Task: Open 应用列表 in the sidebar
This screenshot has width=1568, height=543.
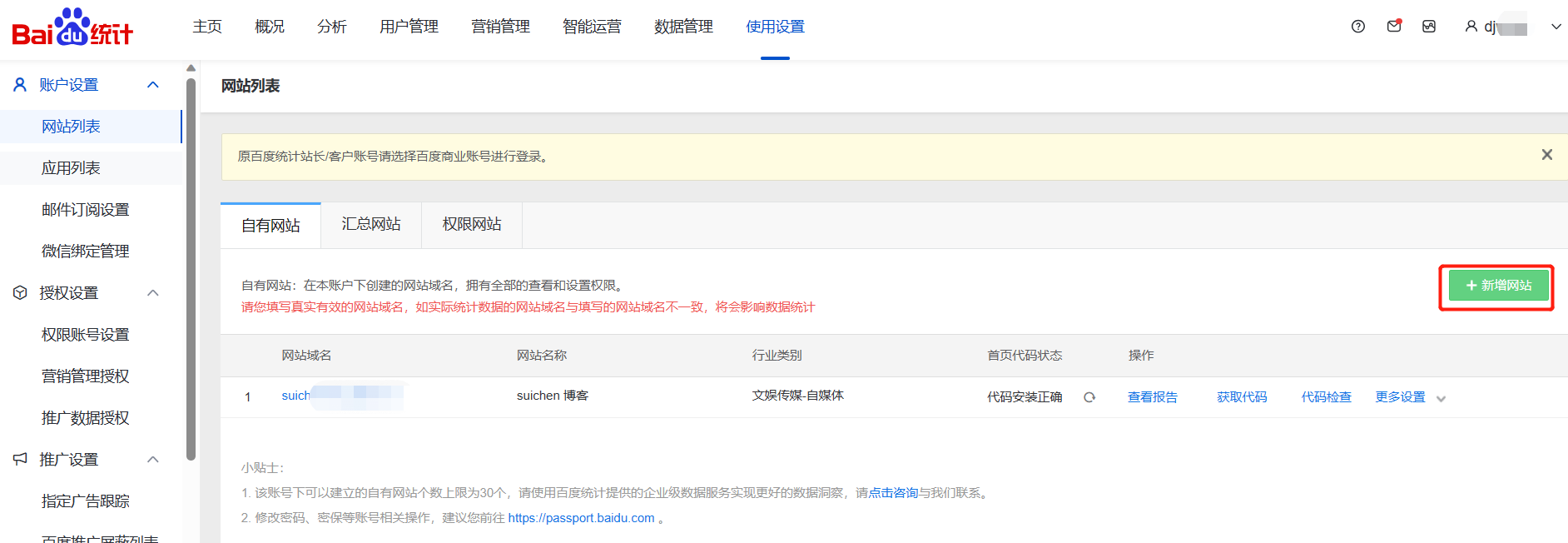Action: tap(91, 168)
